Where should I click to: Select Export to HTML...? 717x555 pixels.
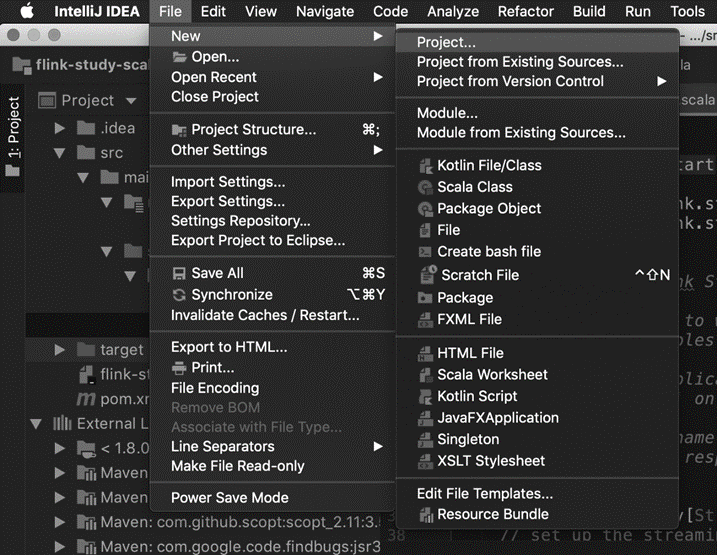[272, 347]
